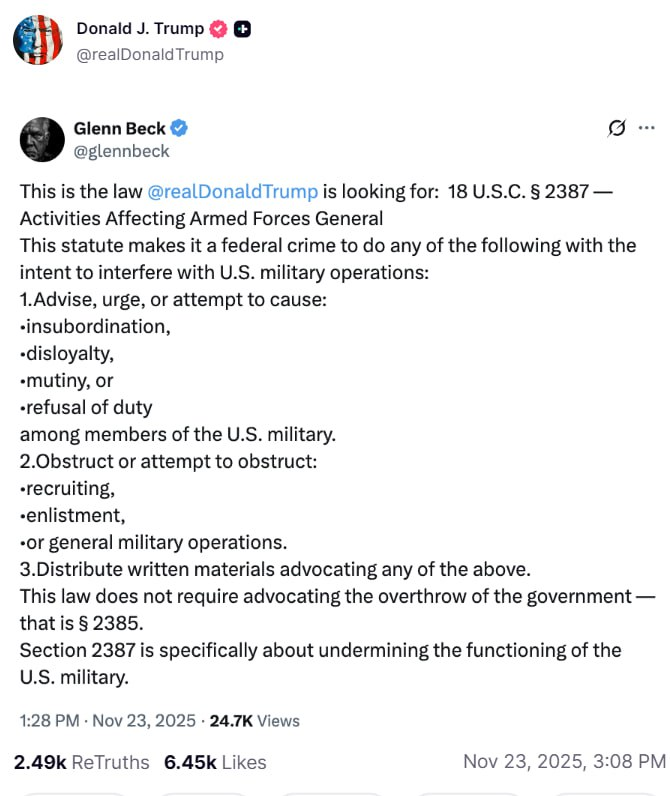Click the "18 U.S.C. § 2387" citation text
The height and width of the screenshot is (796, 670).
tap(519, 191)
